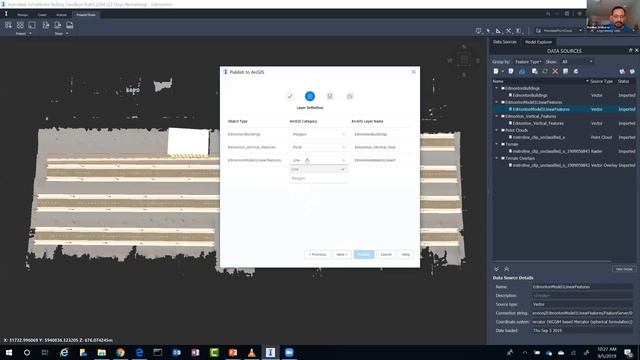Viewport: 640px width, 360px height.
Task: Open Help from the Publish dialog
Action: (406, 254)
